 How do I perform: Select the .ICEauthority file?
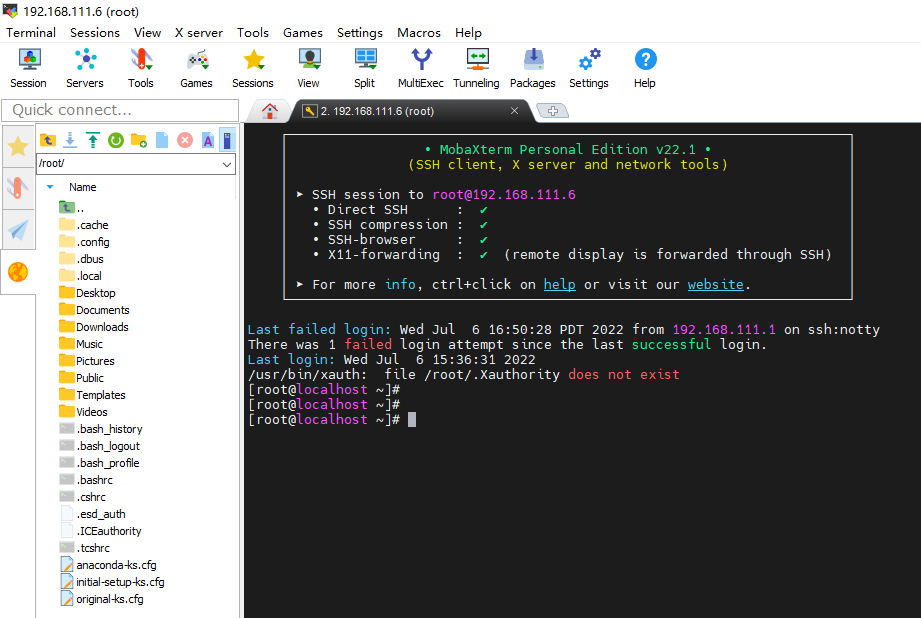coord(101,531)
